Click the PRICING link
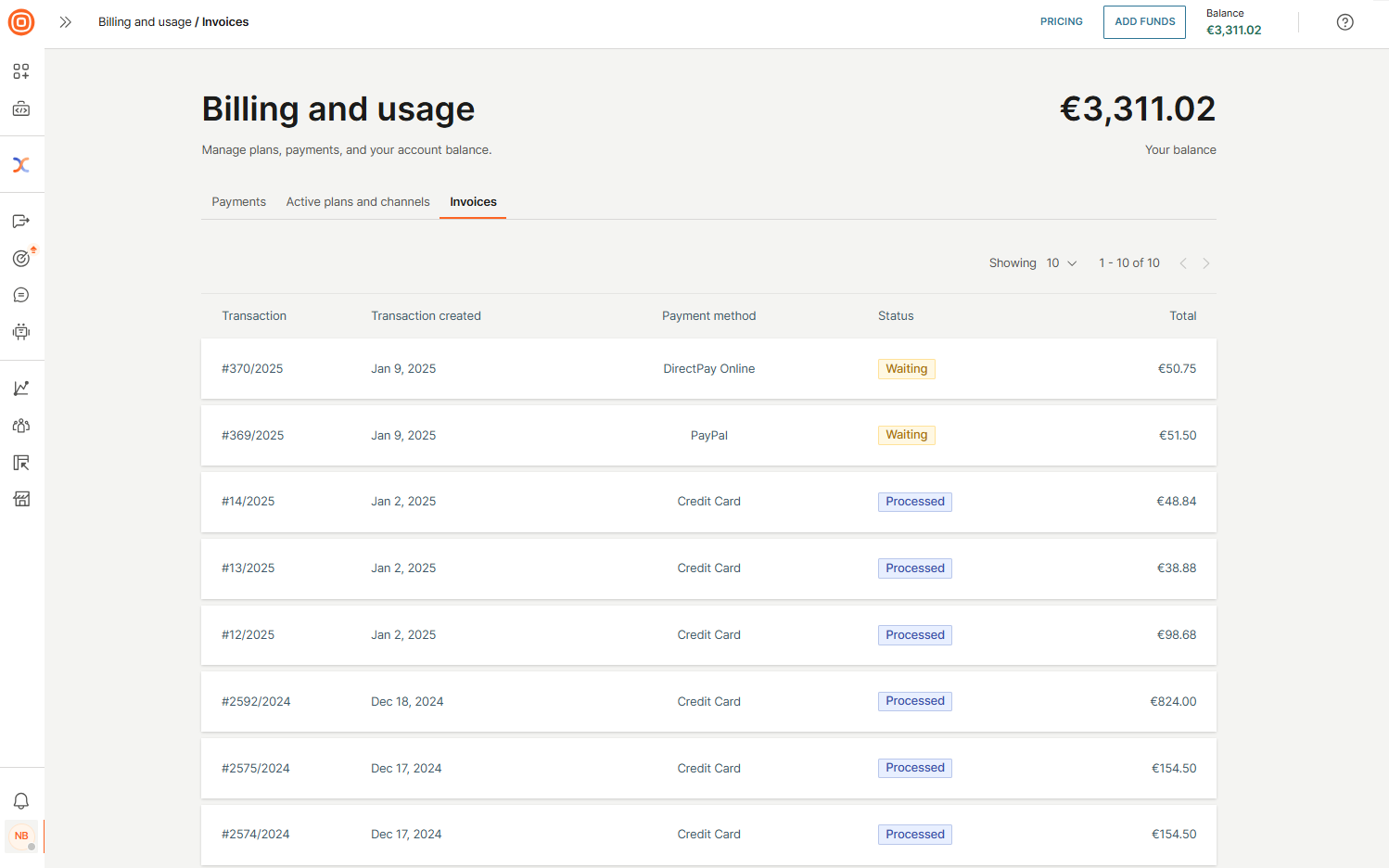 pyautogui.click(x=1061, y=22)
